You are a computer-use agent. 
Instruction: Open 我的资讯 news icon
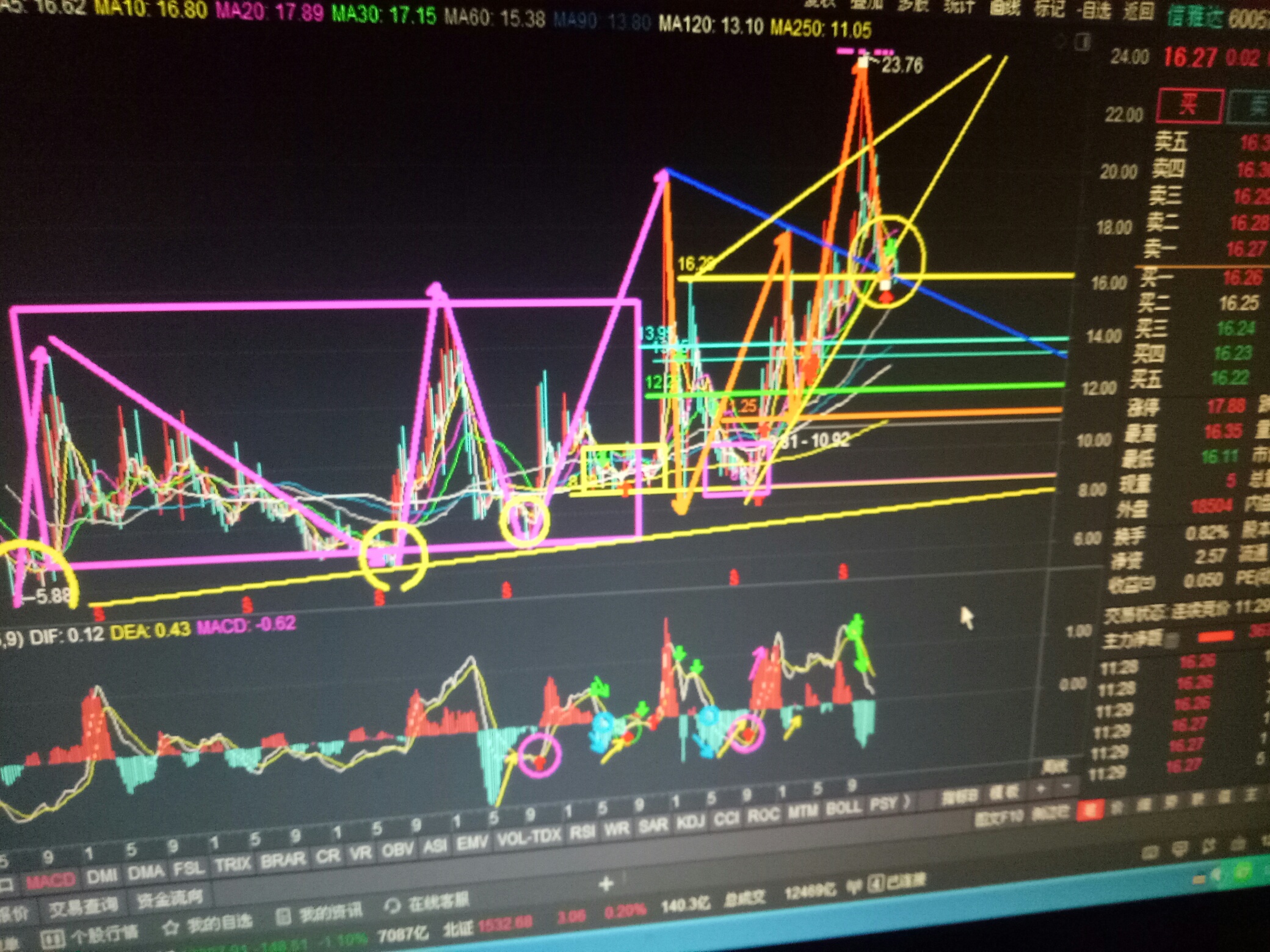point(283,915)
